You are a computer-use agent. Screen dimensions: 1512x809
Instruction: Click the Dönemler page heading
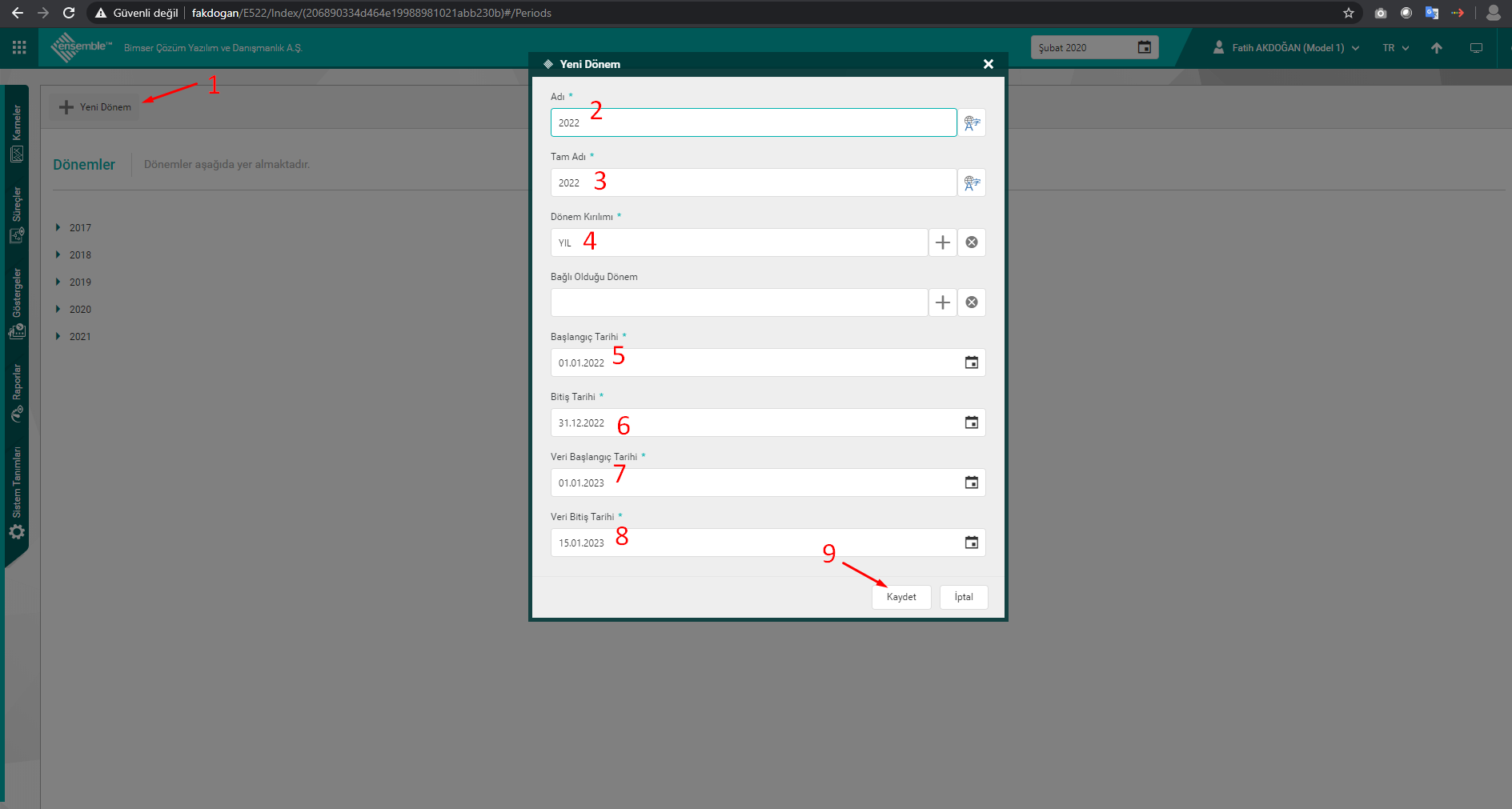click(84, 165)
